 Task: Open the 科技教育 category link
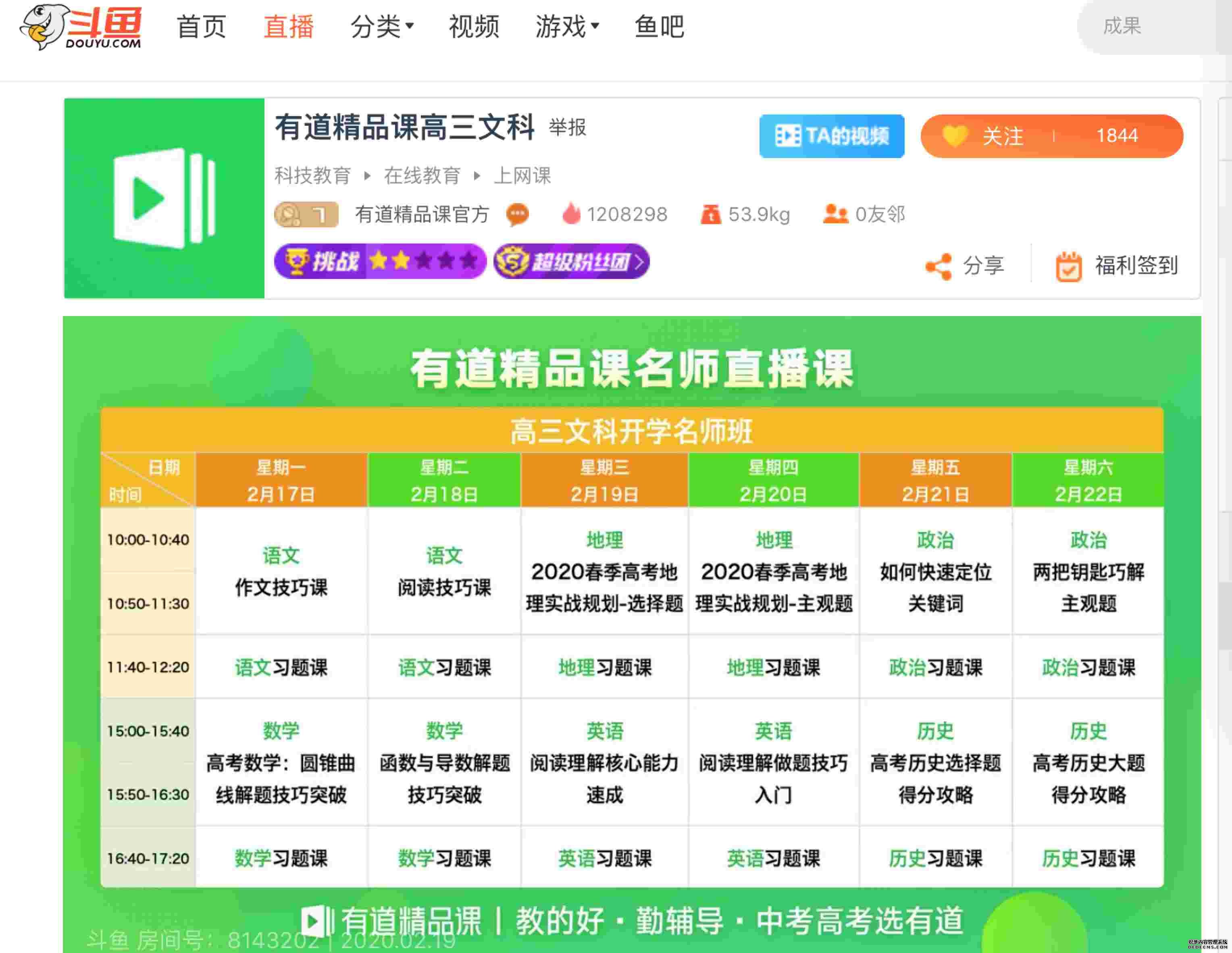pos(312,175)
